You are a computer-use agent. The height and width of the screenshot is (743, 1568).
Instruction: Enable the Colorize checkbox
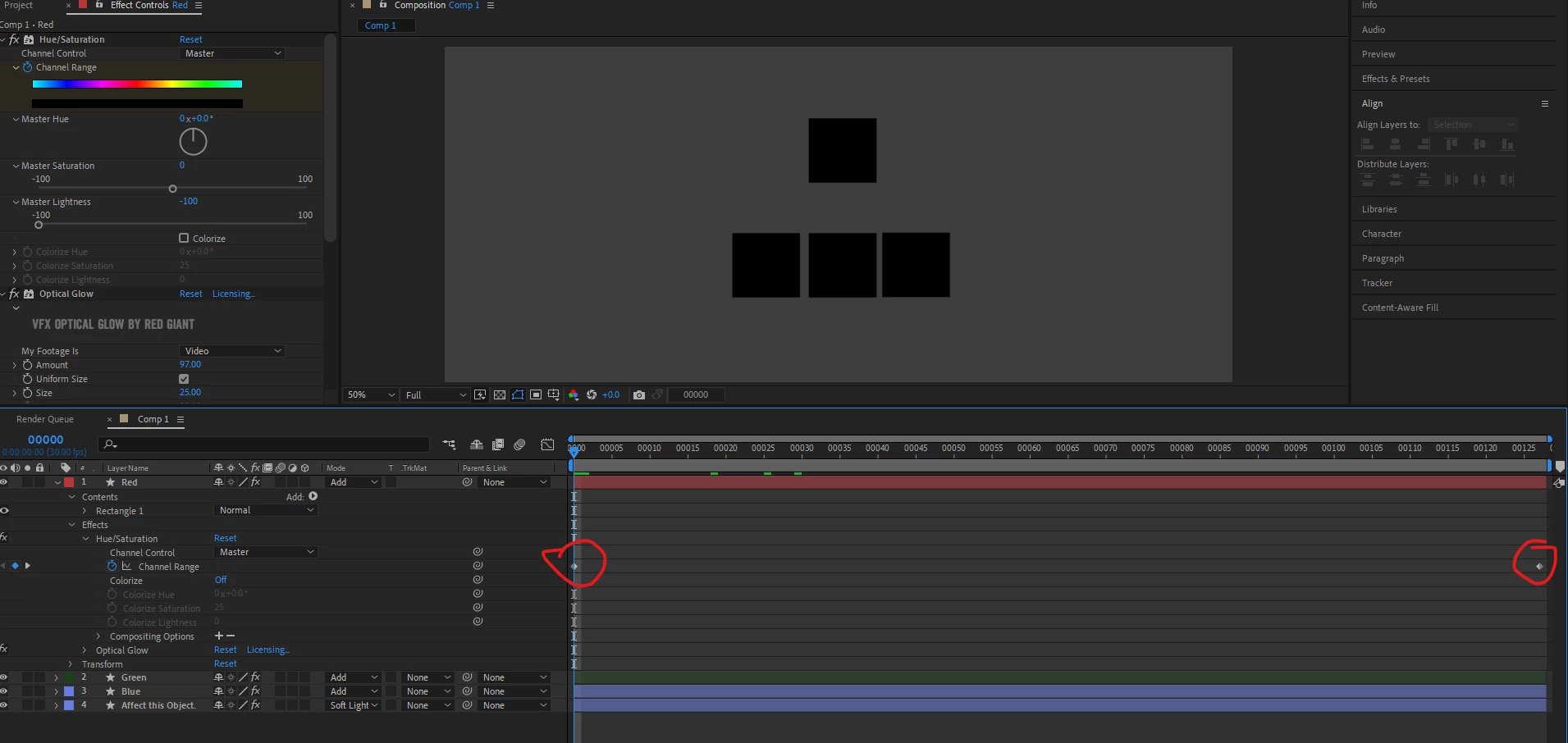184,238
